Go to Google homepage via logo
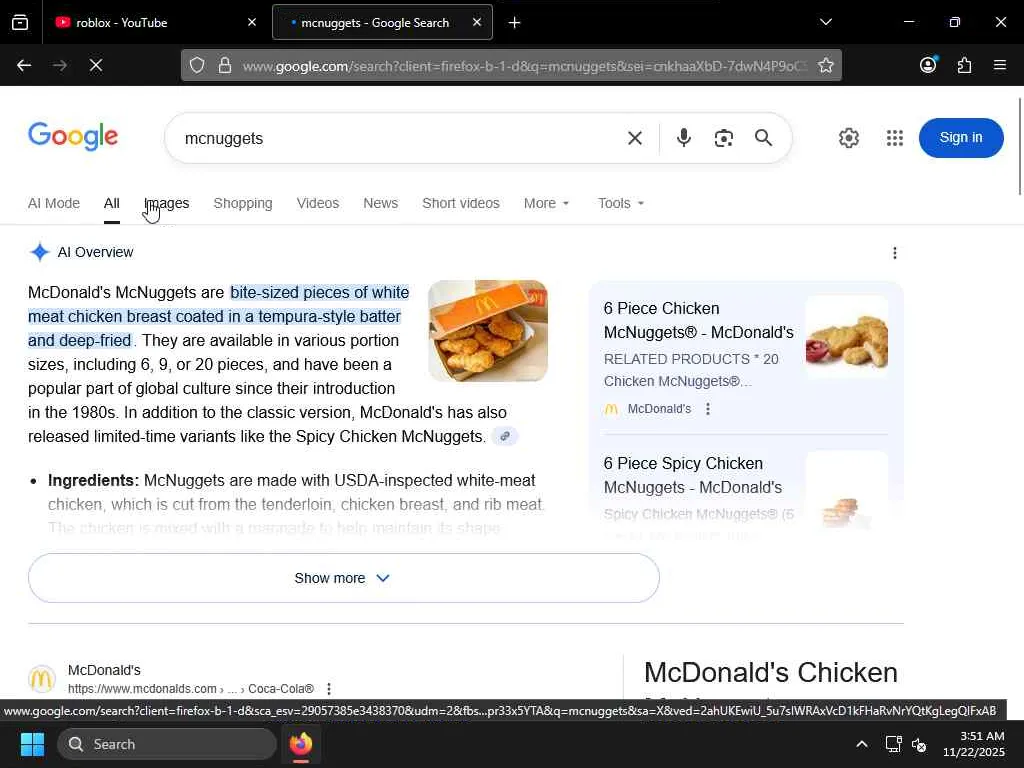Viewport: 1024px width, 768px height. click(73, 136)
